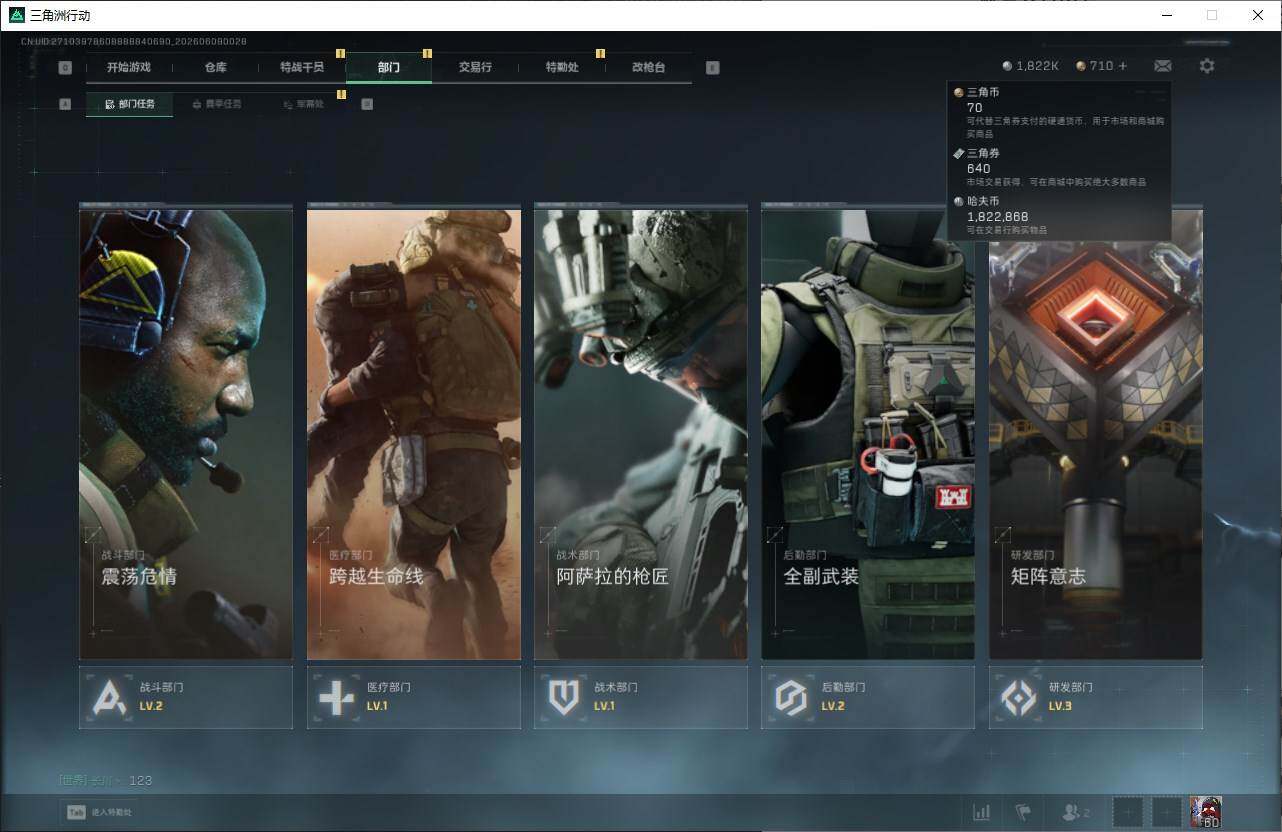Click the 70 value under 三角币
Image resolution: width=1282 pixels, height=832 pixels.
(974, 107)
